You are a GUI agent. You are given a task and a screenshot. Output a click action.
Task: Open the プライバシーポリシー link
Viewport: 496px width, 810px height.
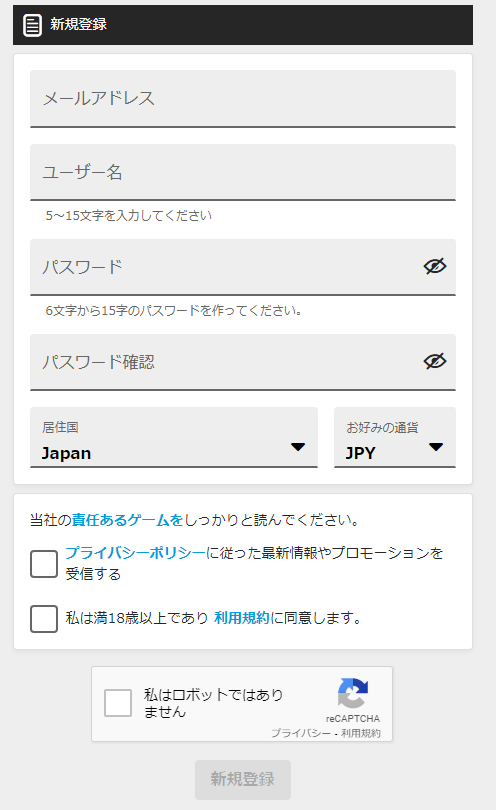135,553
